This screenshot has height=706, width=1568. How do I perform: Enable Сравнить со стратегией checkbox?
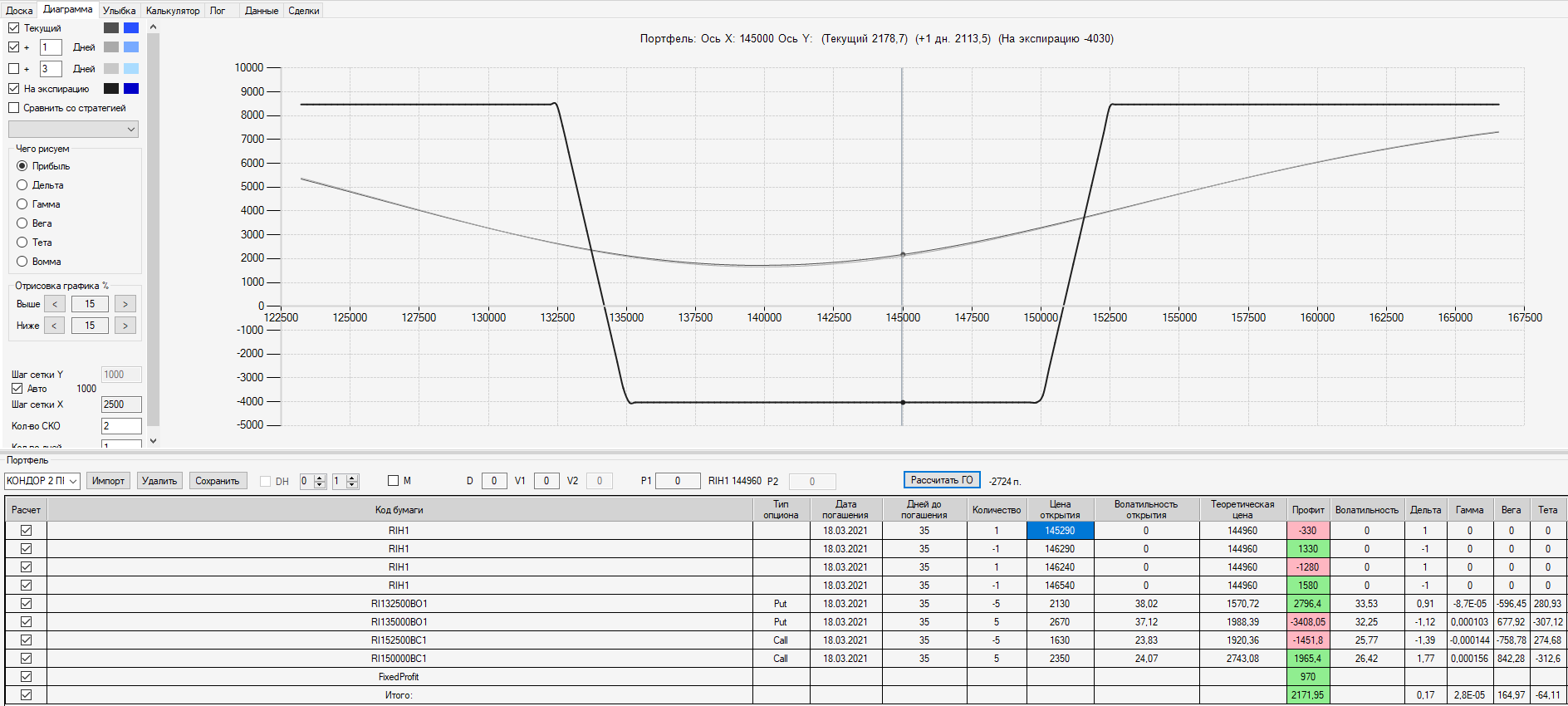point(14,108)
